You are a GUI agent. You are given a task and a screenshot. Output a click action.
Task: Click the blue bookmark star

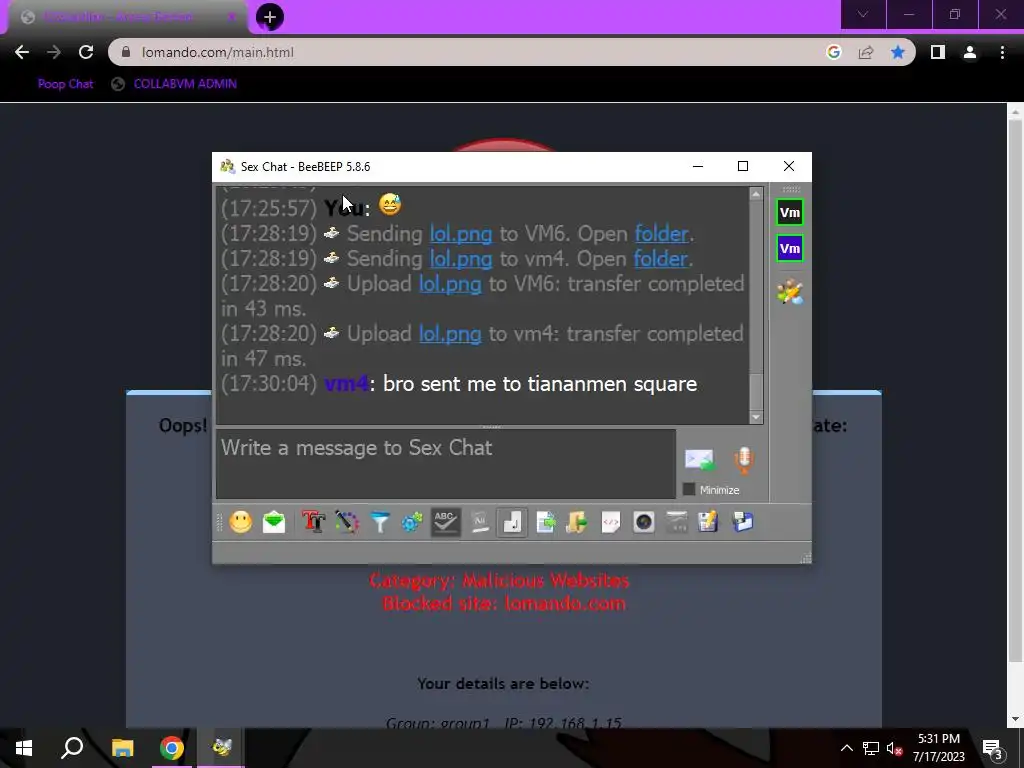click(898, 52)
